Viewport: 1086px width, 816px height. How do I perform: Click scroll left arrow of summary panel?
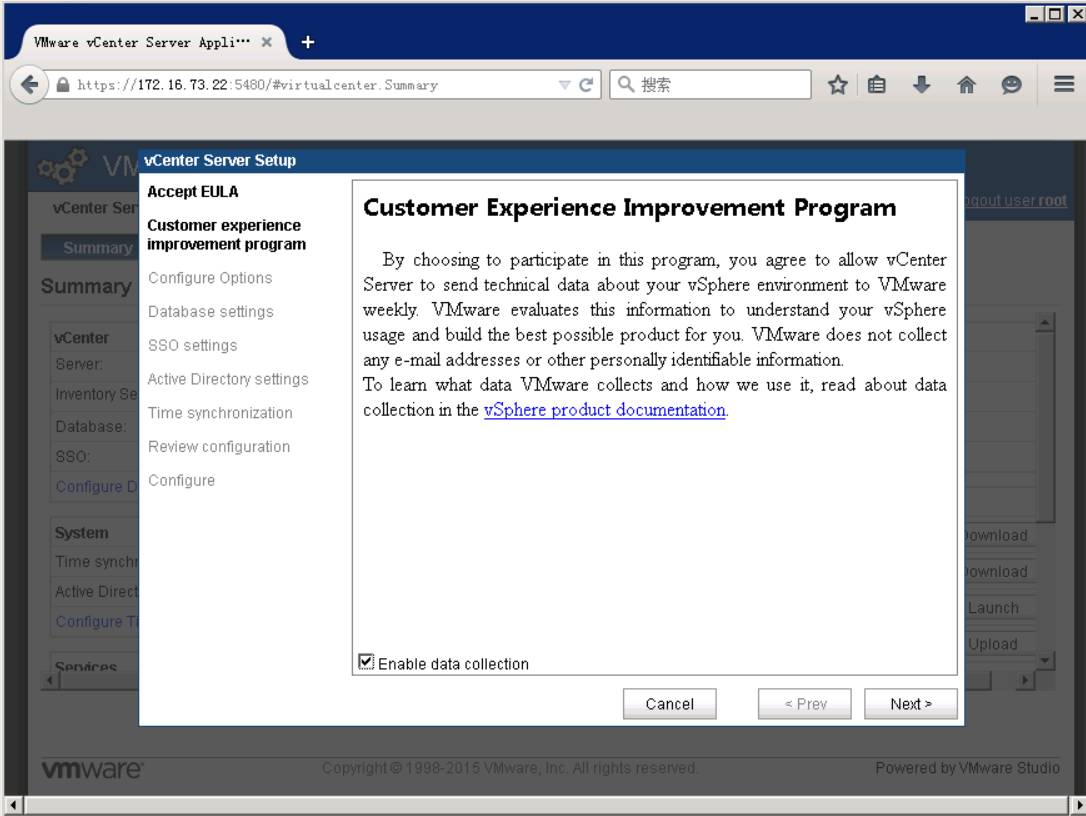click(x=49, y=680)
